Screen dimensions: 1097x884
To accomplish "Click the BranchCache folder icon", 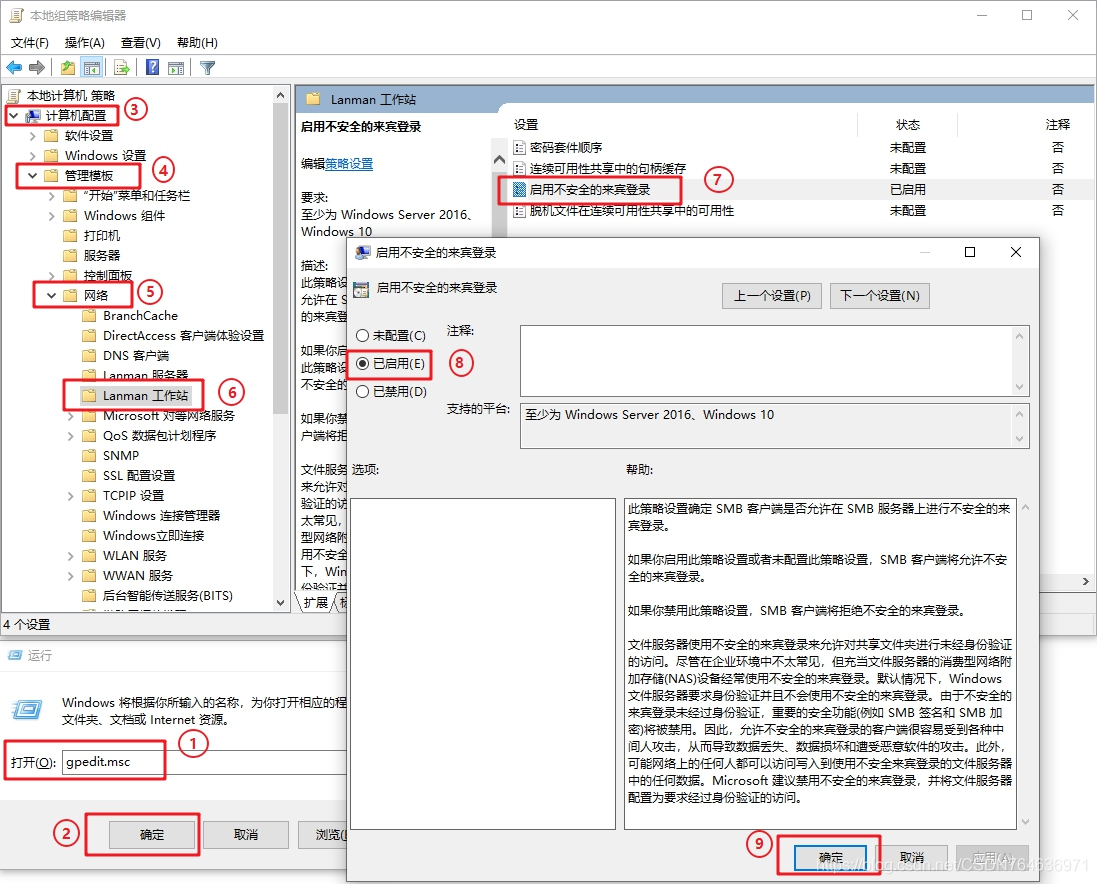I will pyautogui.click(x=89, y=315).
